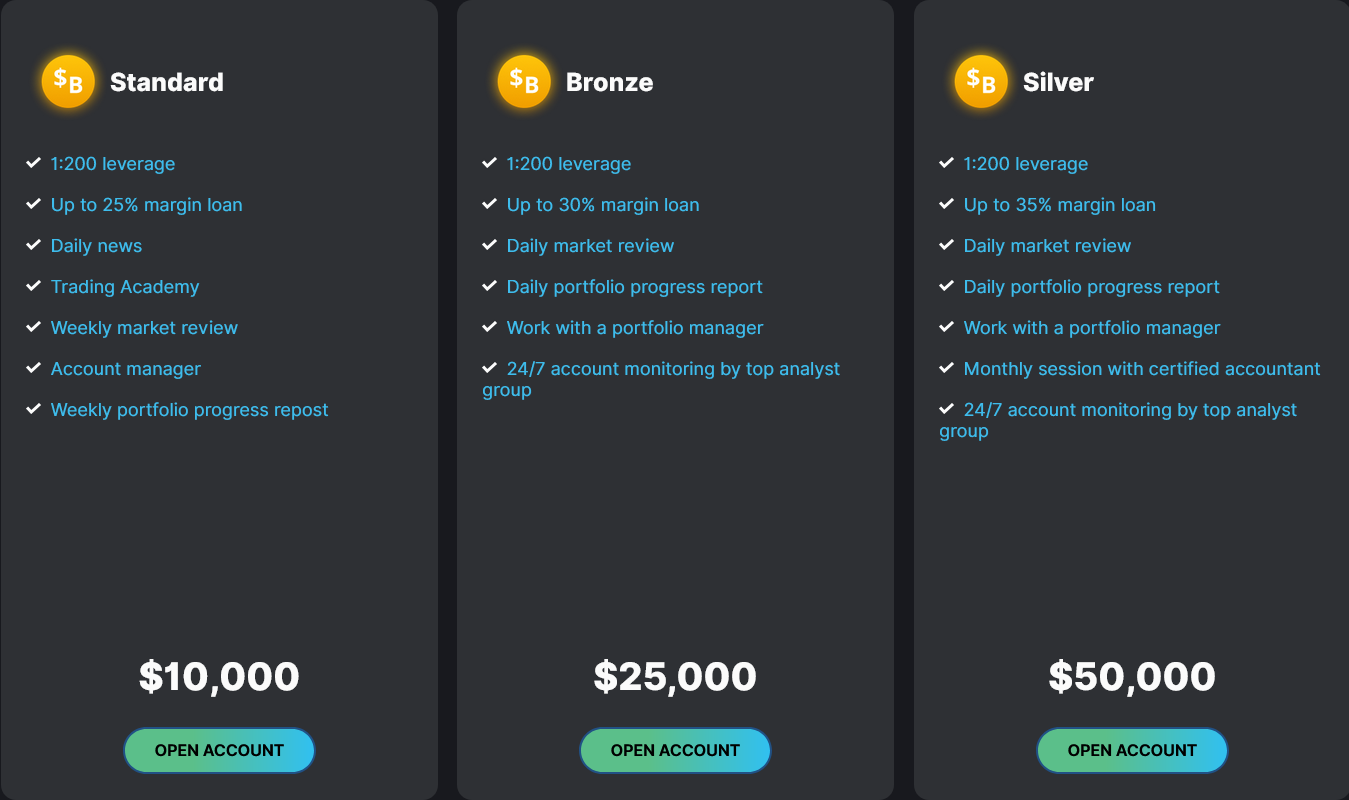Screen dimensions: 1349x800
Task: Click the $25,000 price label
Action: 675,677
